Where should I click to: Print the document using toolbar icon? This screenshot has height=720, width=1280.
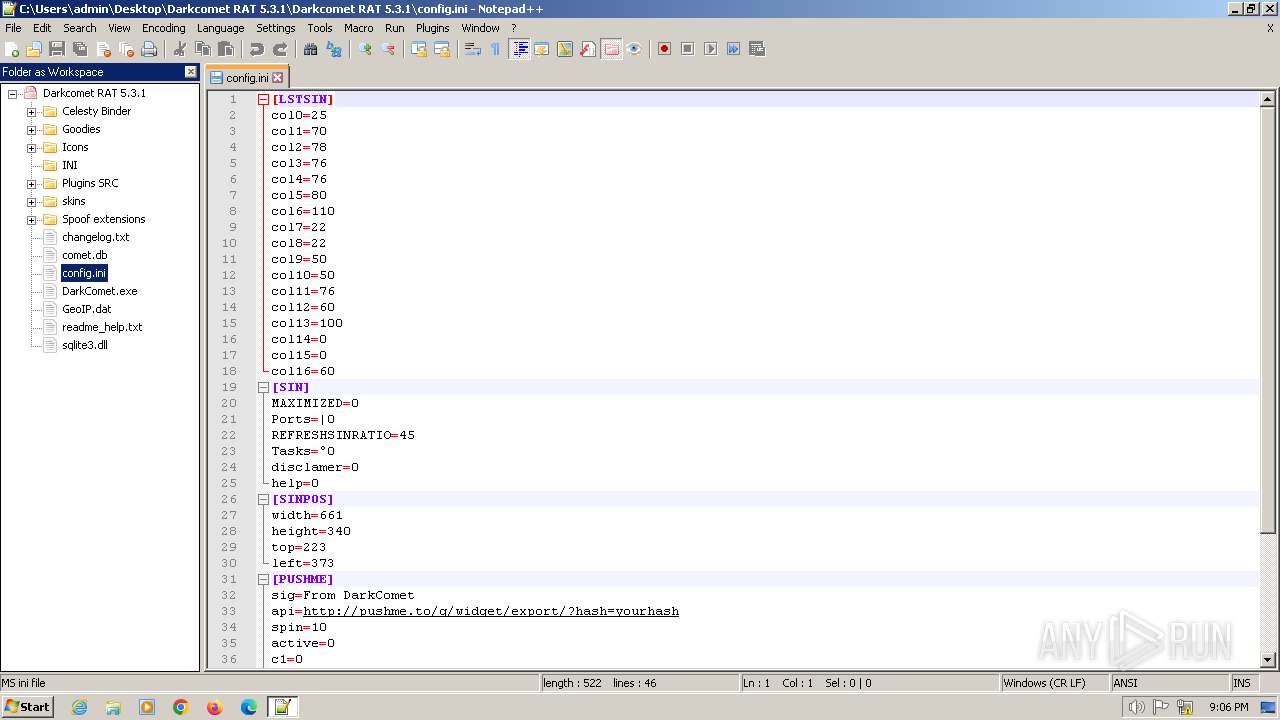click(x=149, y=49)
